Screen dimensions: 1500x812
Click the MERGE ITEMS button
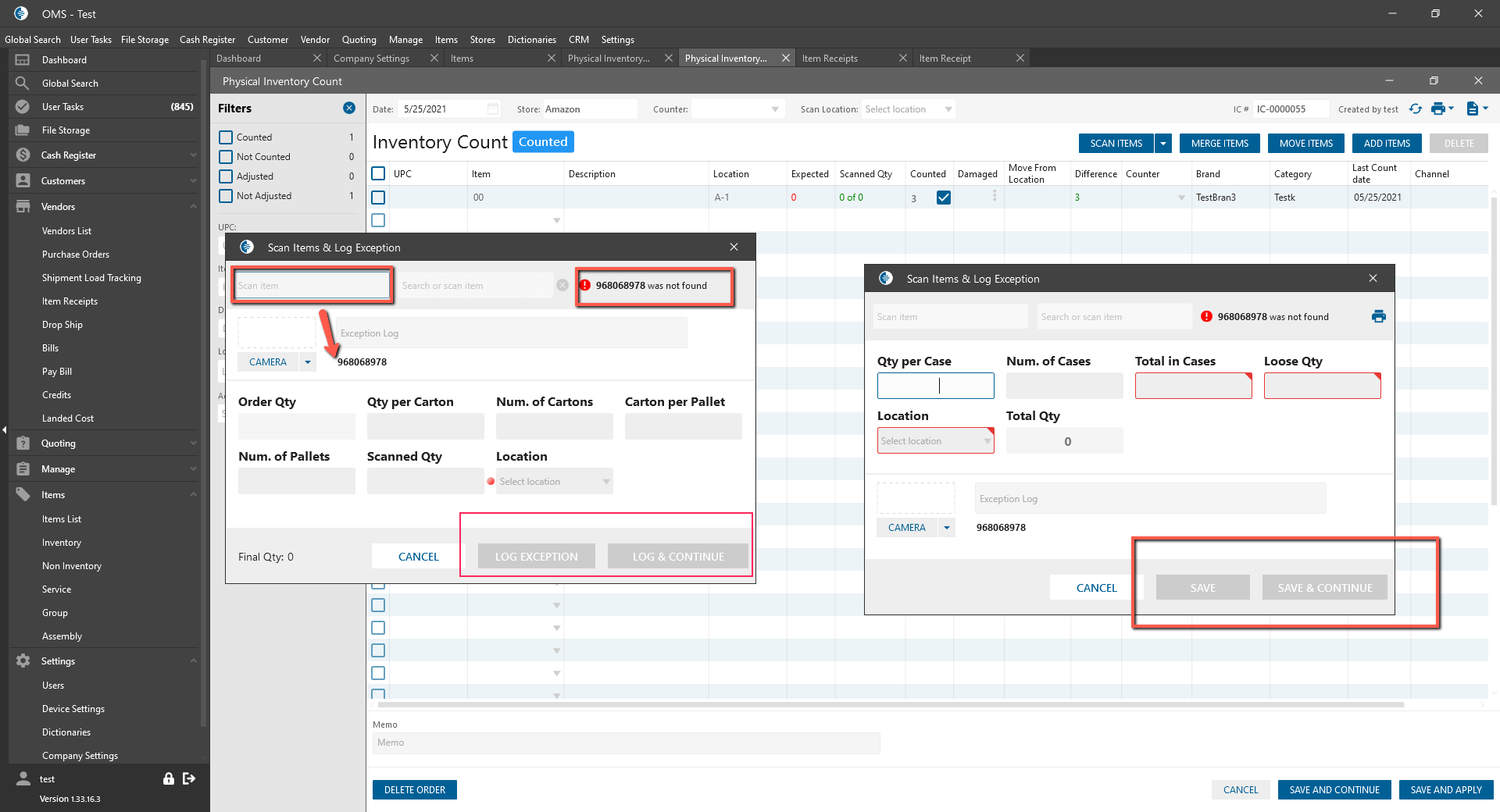click(1220, 144)
